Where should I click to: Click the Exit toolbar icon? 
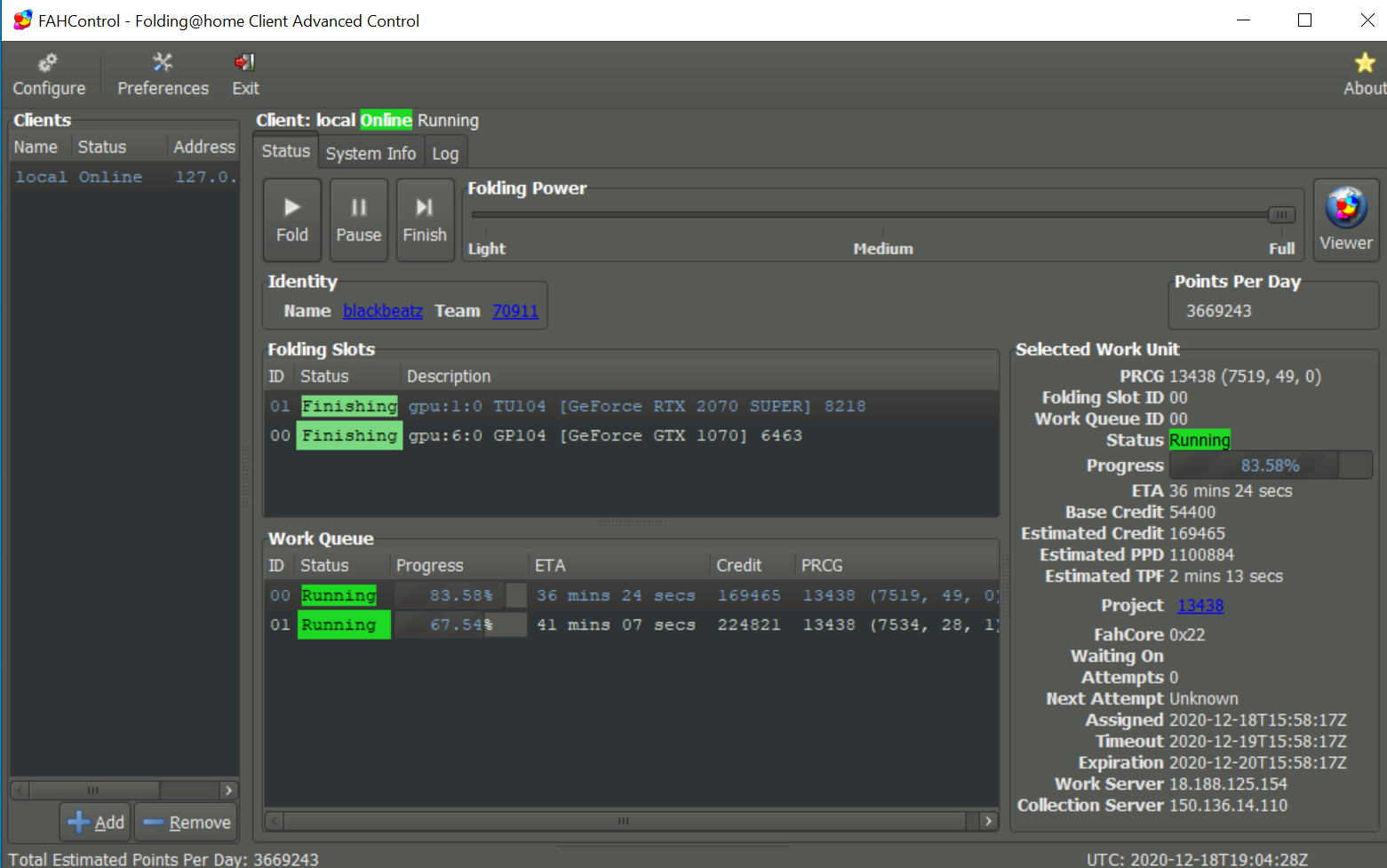pyautogui.click(x=245, y=75)
